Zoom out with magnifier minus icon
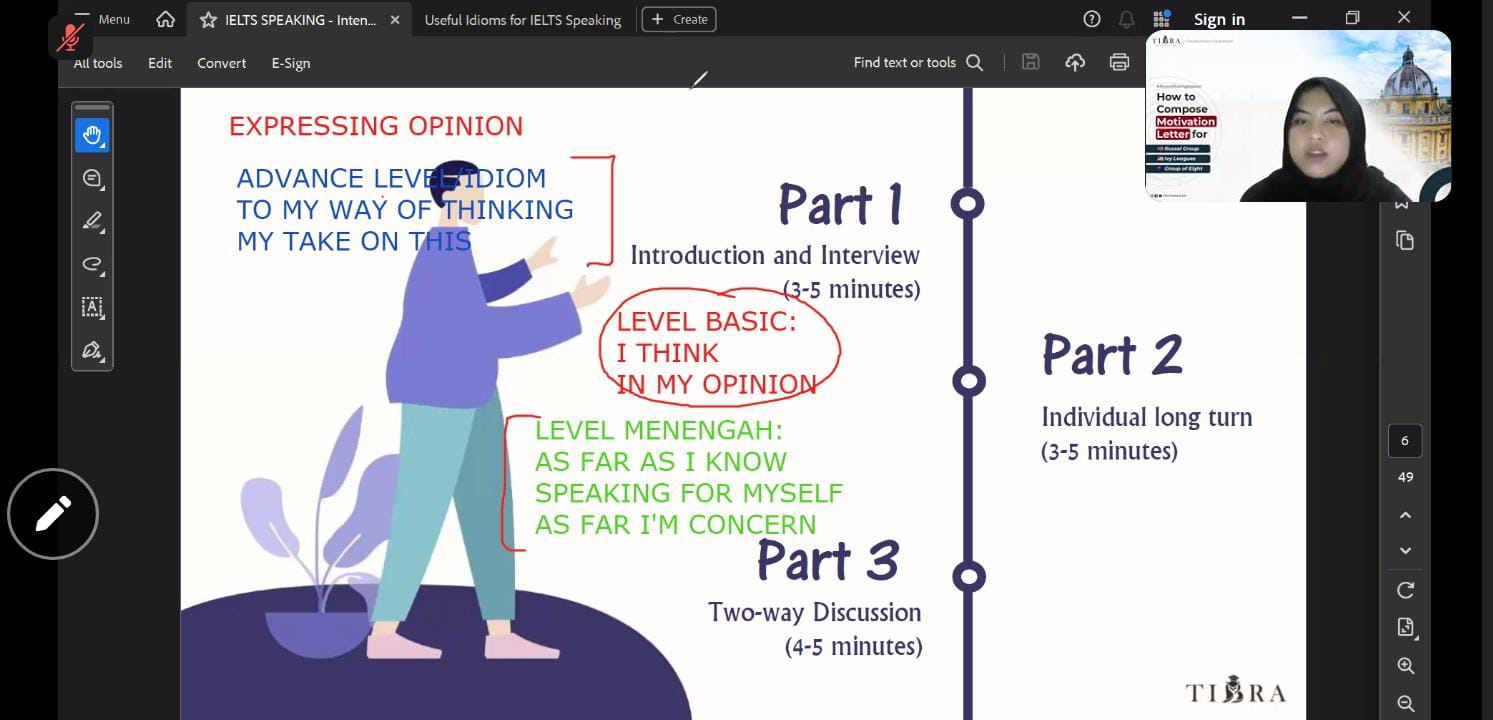Viewport: 1493px width, 720px height. [x=1405, y=703]
